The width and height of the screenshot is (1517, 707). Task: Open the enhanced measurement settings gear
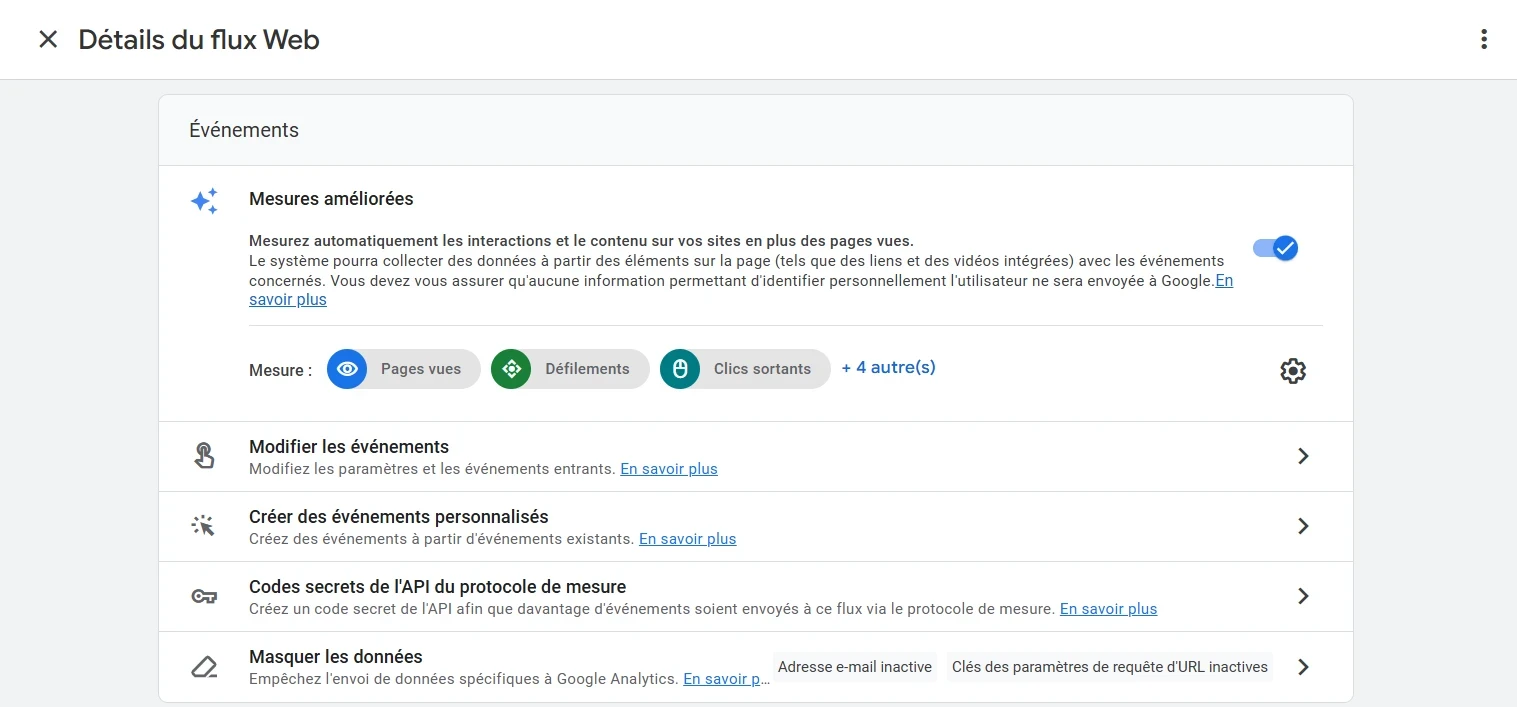[1292, 370]
